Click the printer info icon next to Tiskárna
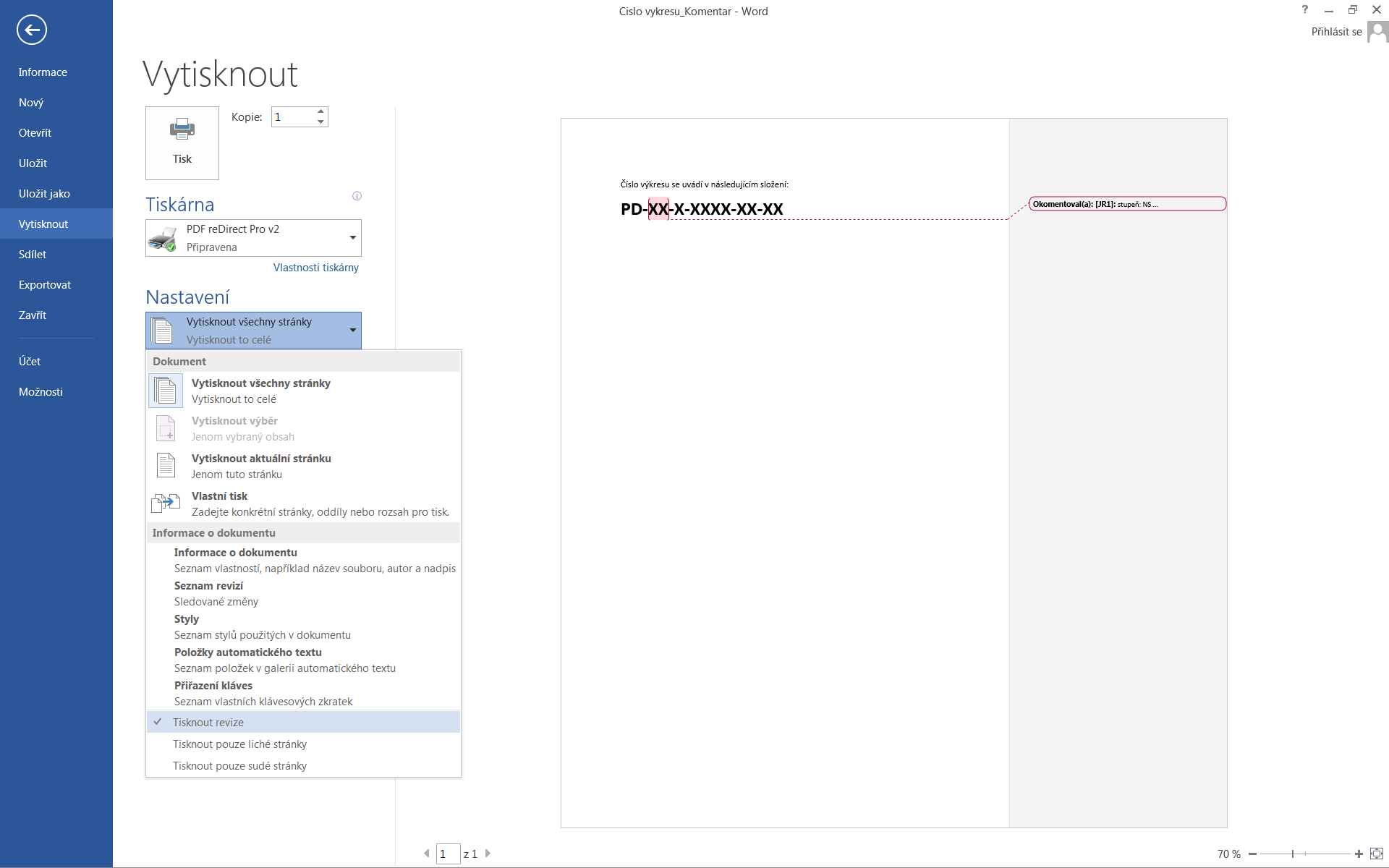 coord(357,196)
